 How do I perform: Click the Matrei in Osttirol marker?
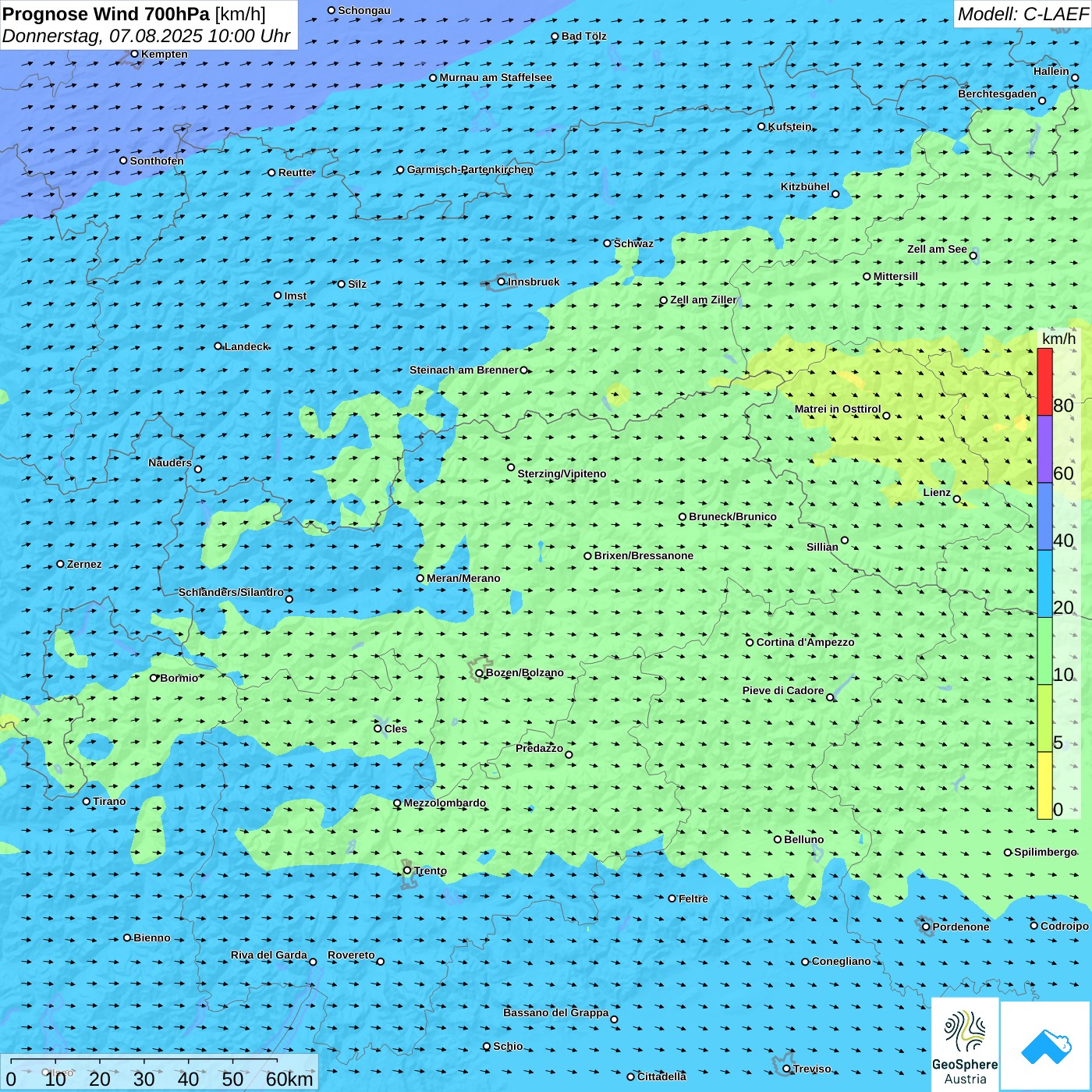[x=886, y=416]
